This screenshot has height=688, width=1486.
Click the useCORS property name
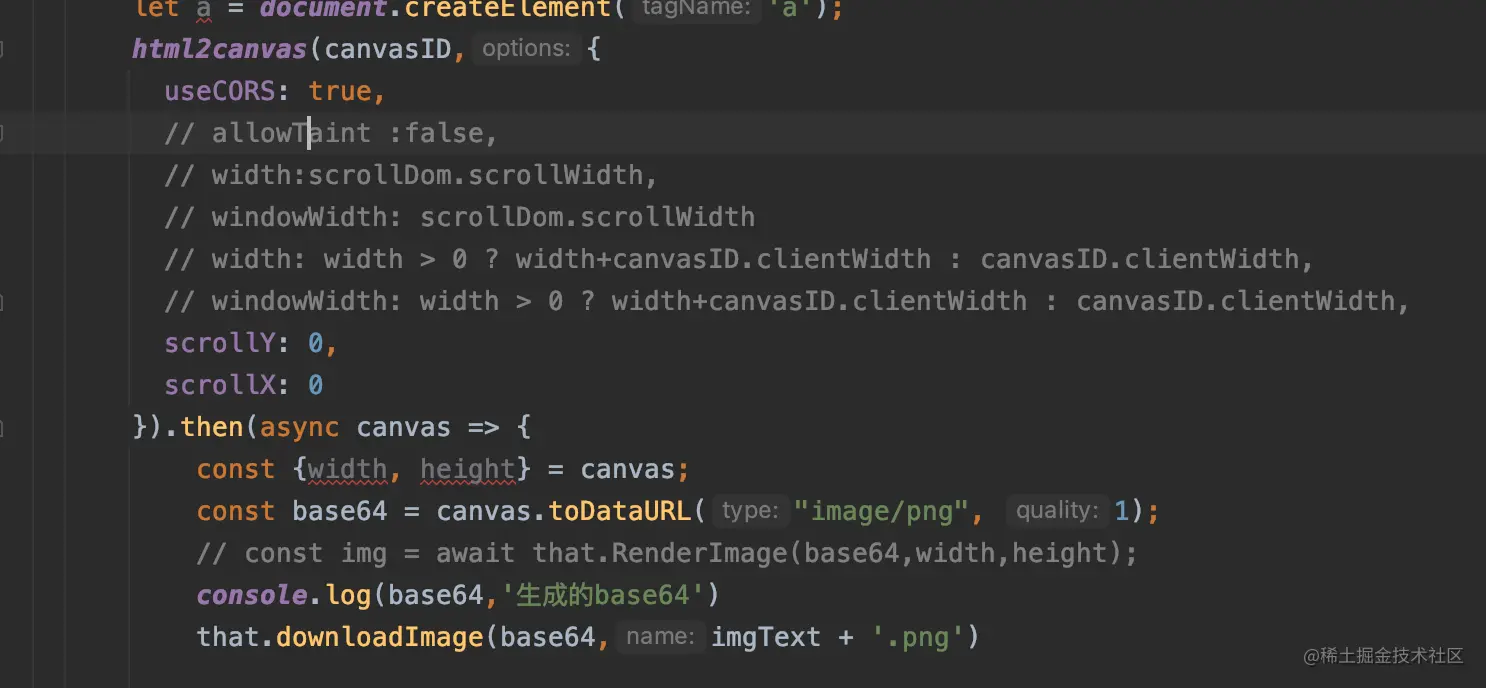tap(220, 91)
